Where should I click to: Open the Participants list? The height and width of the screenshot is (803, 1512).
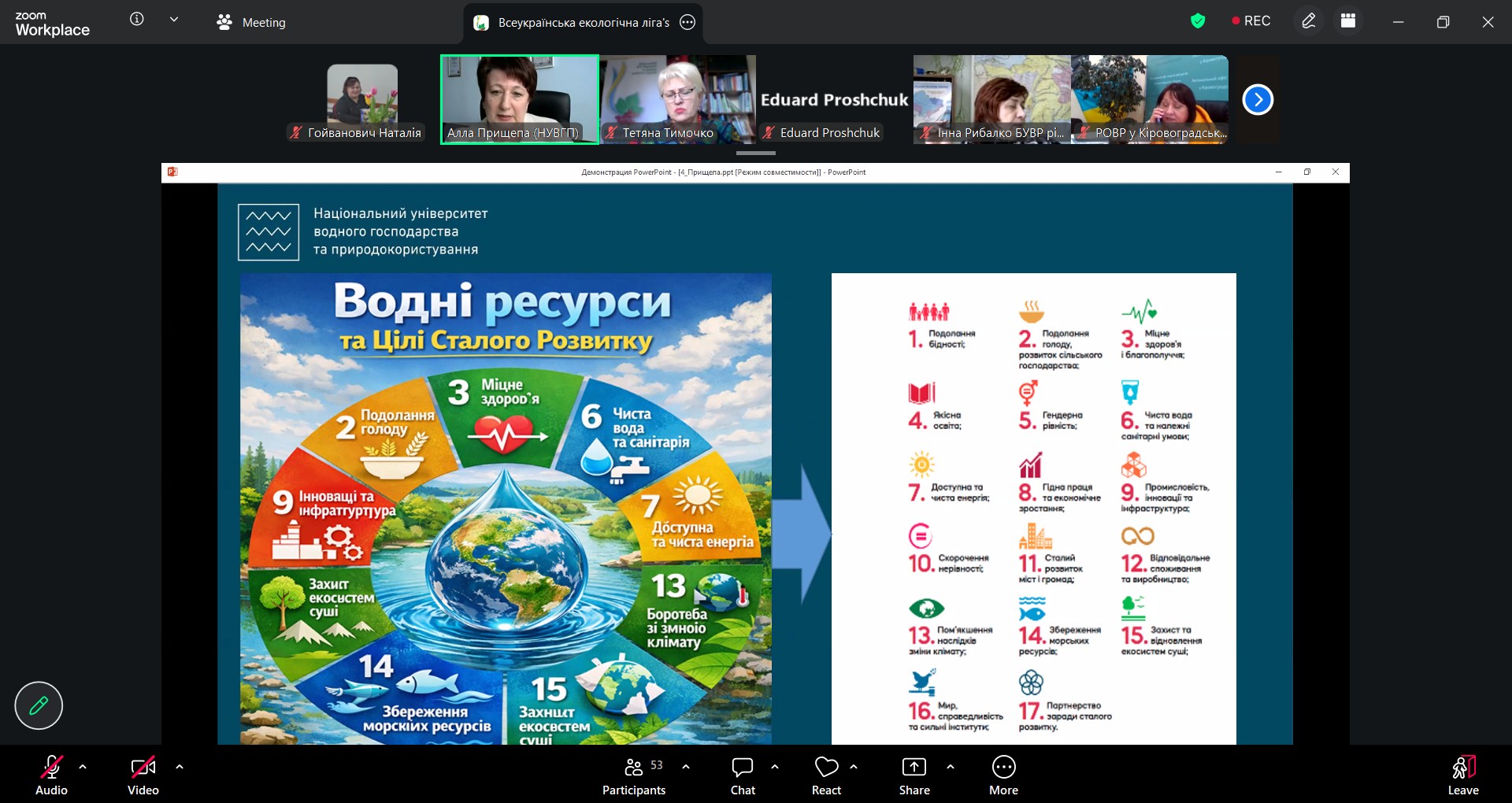(x=634, y=775)
